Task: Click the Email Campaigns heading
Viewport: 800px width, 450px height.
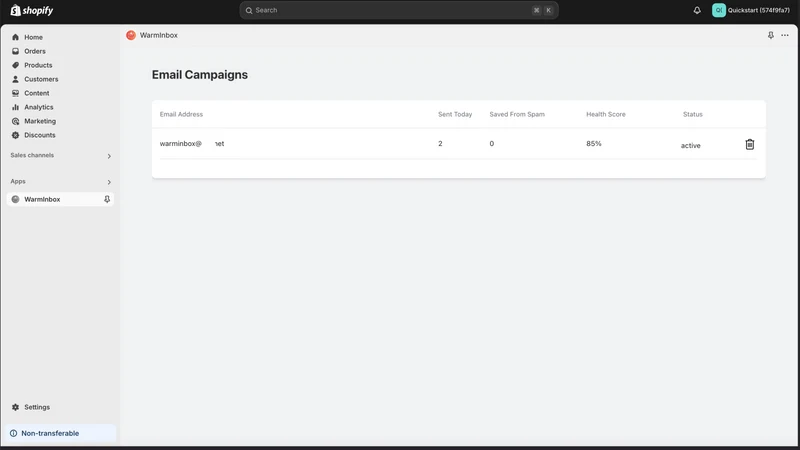Action: (199, 74)
